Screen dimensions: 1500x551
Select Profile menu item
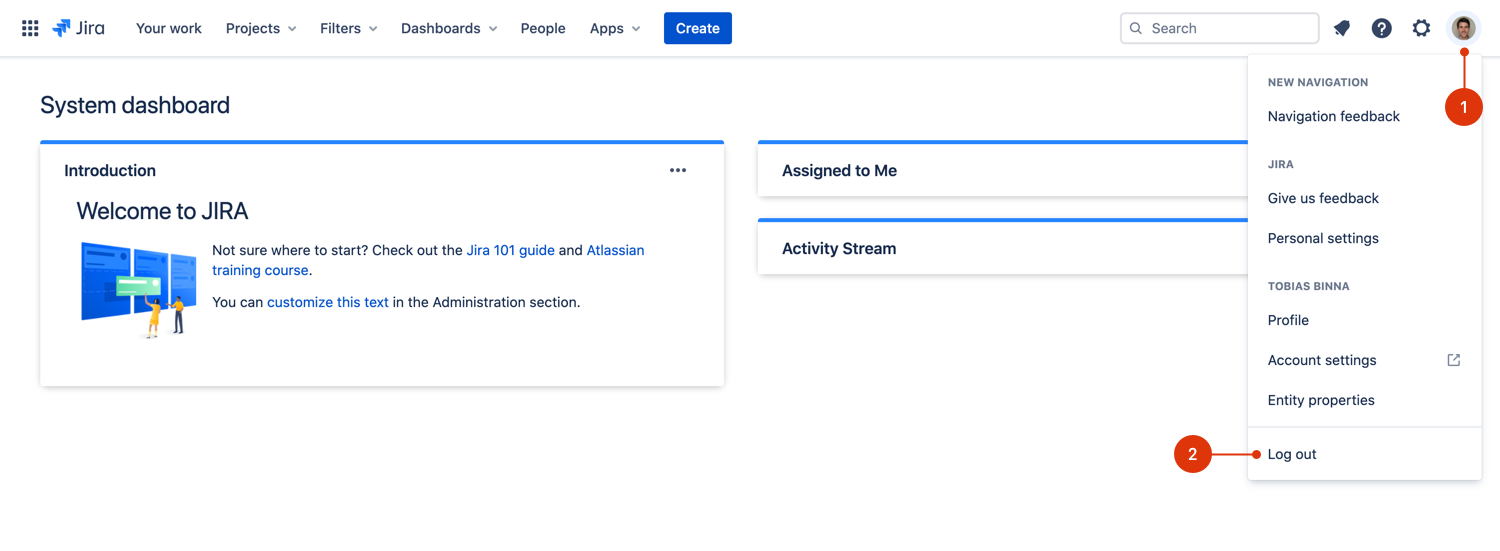pyautogui.click(x=1288, y=320)
